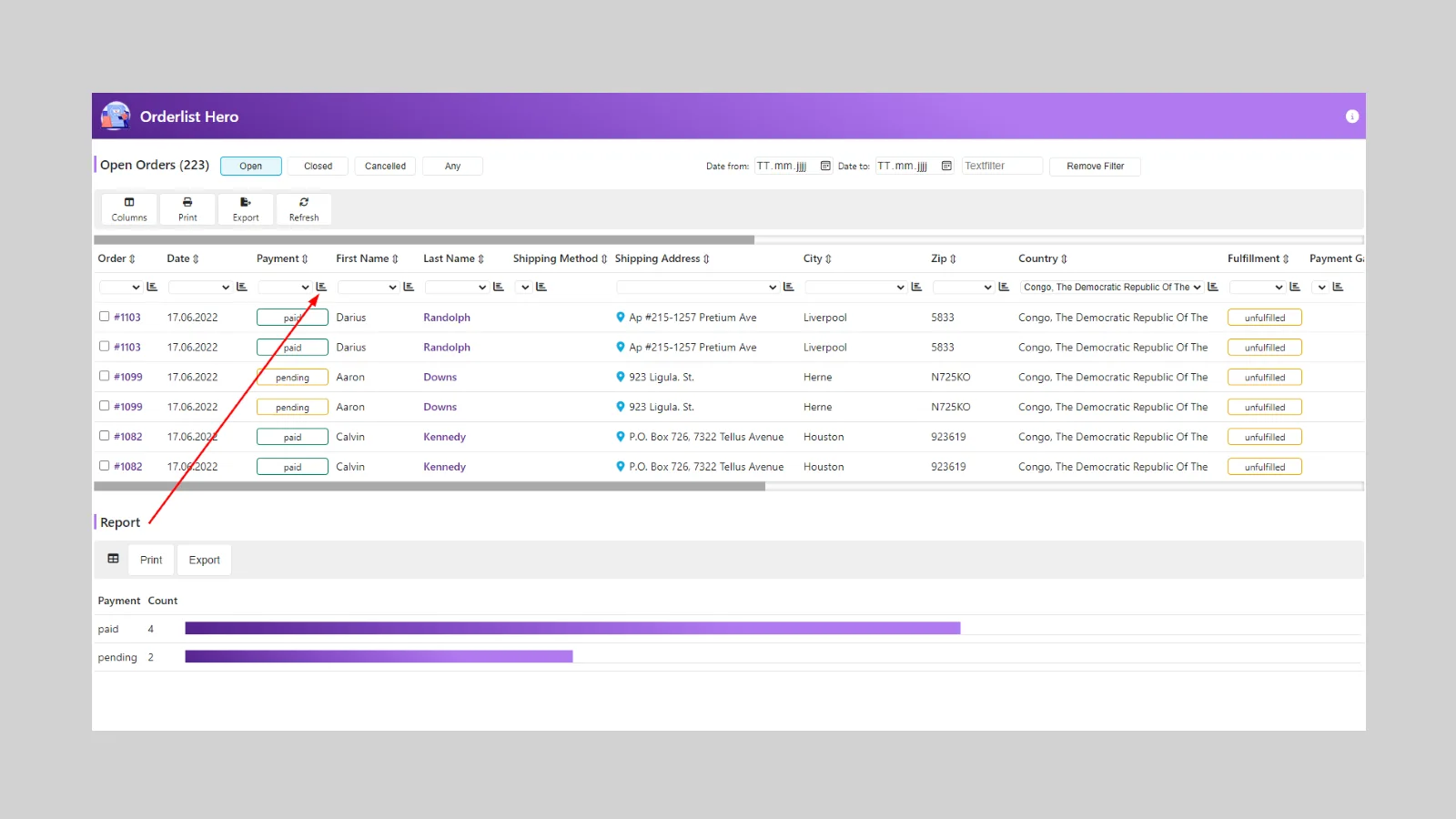Expand the Shipping Address filter dropdown
The height and width of the screenshot is (819, 1456).
[698, 287]
